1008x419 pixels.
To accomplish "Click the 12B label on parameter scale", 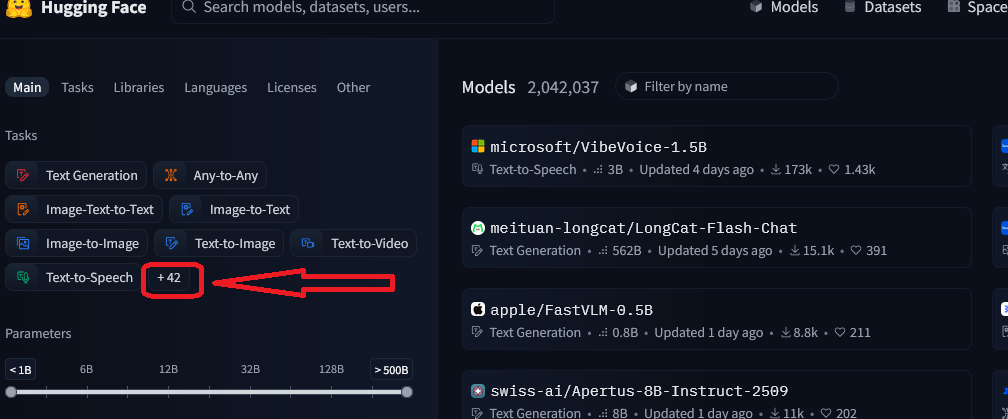I will click(x=168, y=370).
